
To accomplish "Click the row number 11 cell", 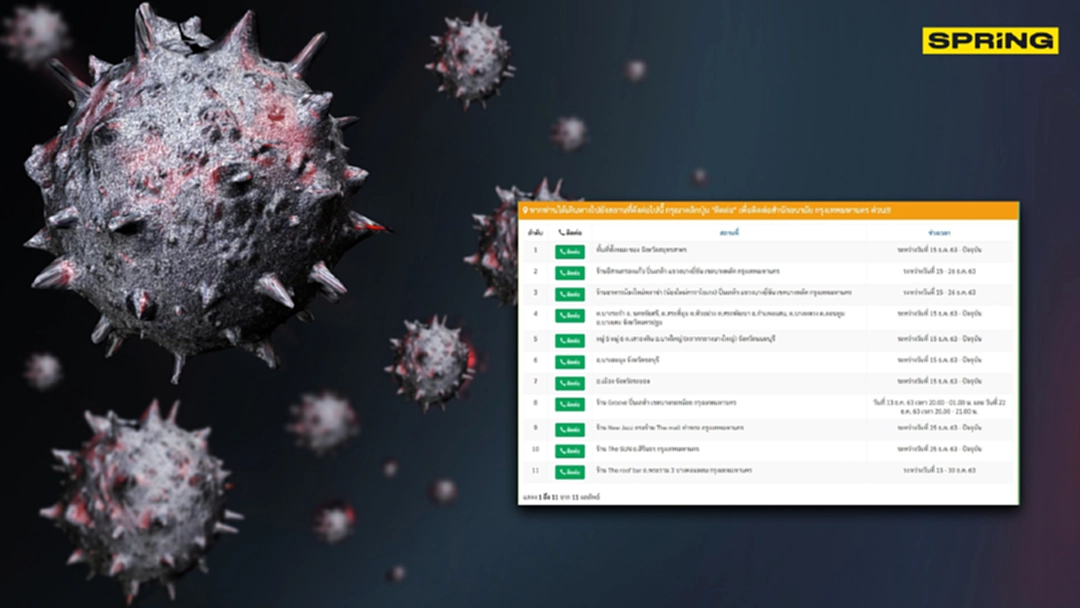I will 535,470.
